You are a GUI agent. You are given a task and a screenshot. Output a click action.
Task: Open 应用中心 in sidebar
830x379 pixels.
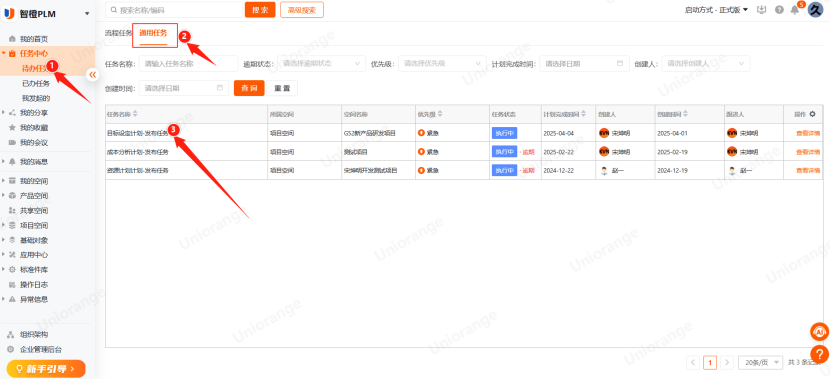pyautogui.click(x=33, y=255)
